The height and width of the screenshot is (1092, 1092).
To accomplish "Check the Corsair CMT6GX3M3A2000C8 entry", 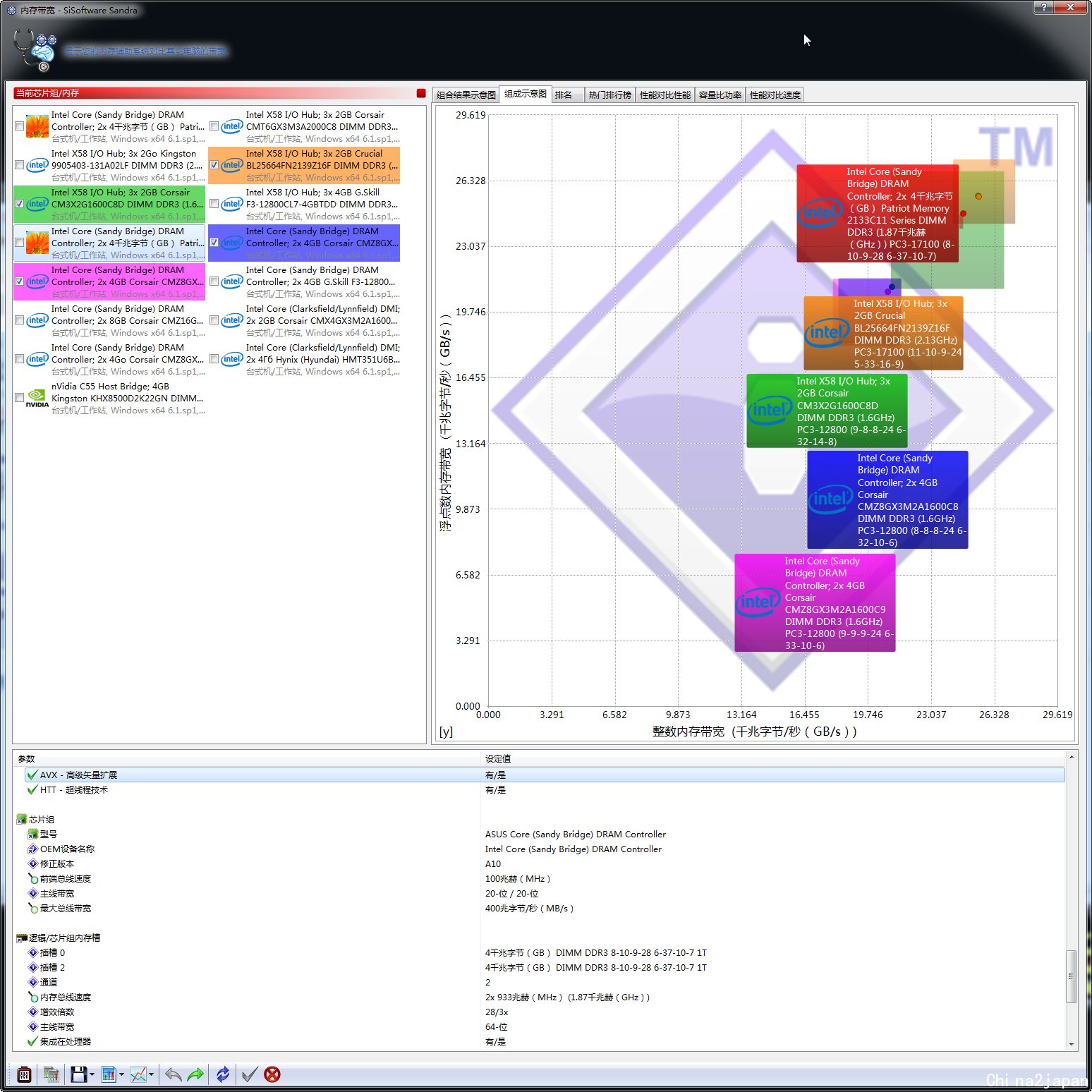I will pos(214,126).
